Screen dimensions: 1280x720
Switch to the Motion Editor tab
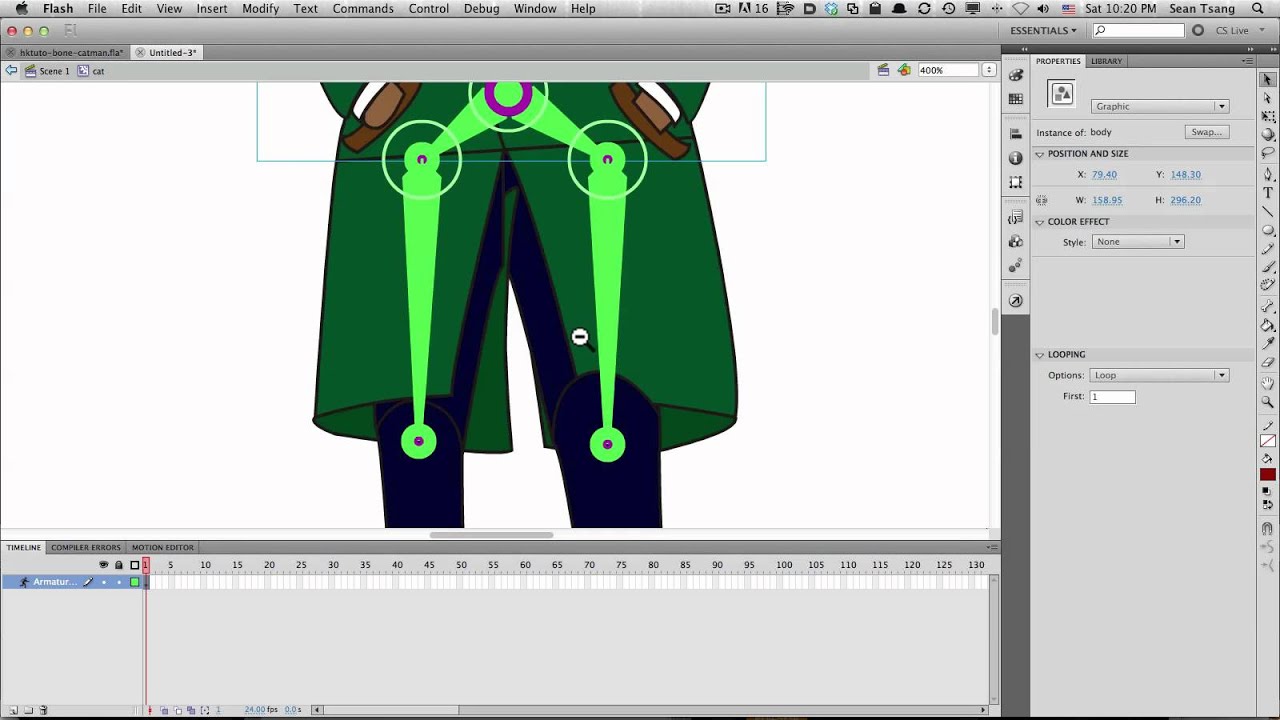162,547
